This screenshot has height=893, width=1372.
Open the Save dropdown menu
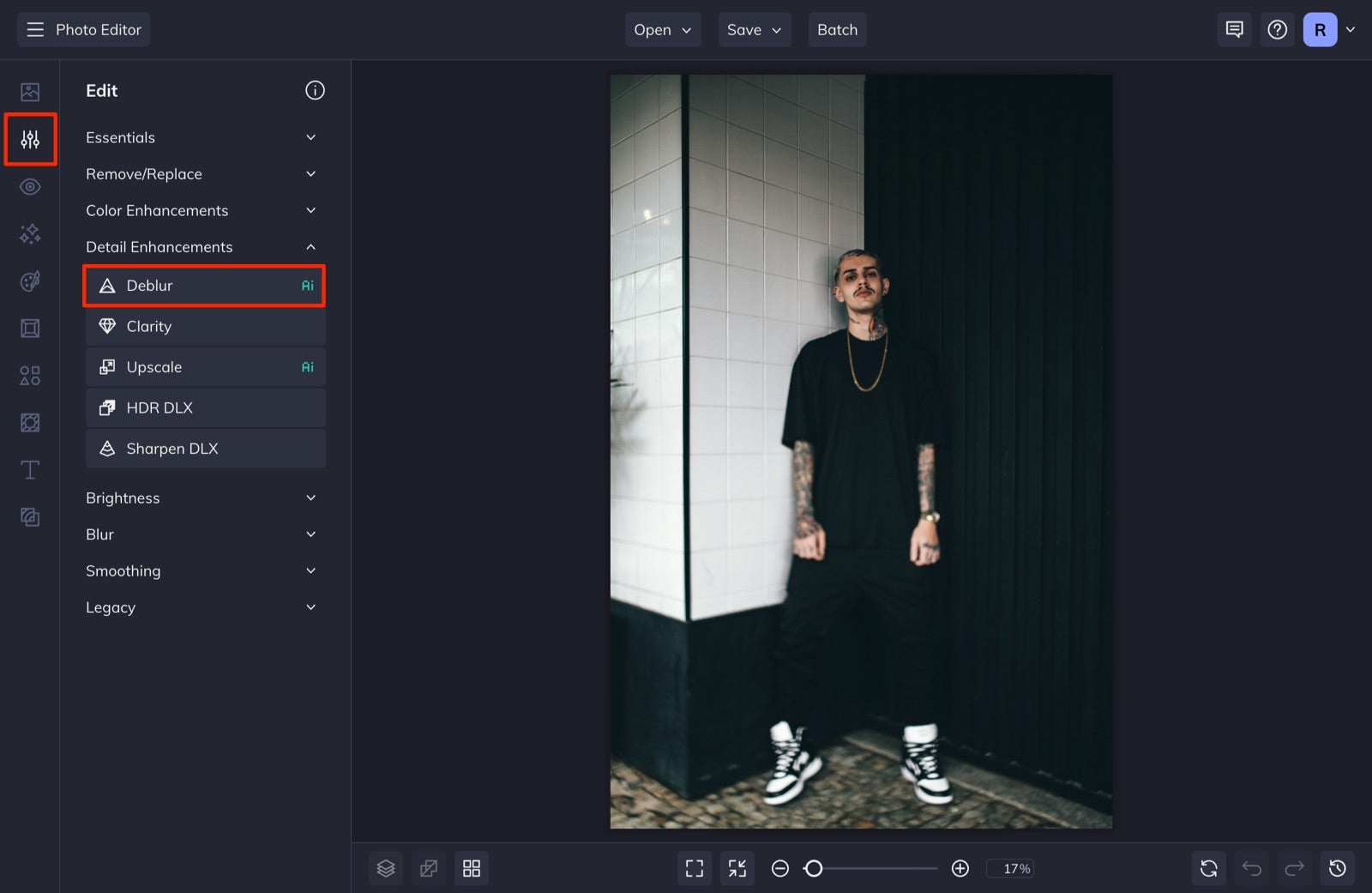pyautogui.click(x=754, y=29)
